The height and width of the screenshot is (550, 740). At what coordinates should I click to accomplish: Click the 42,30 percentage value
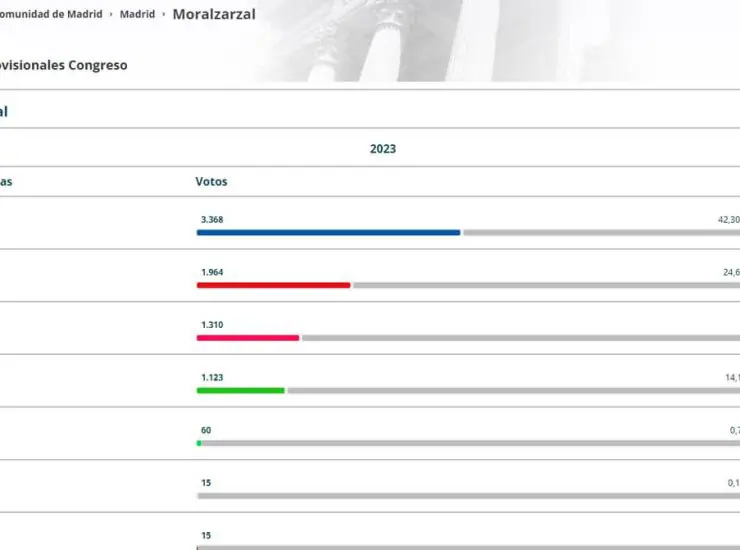point(729,220)
